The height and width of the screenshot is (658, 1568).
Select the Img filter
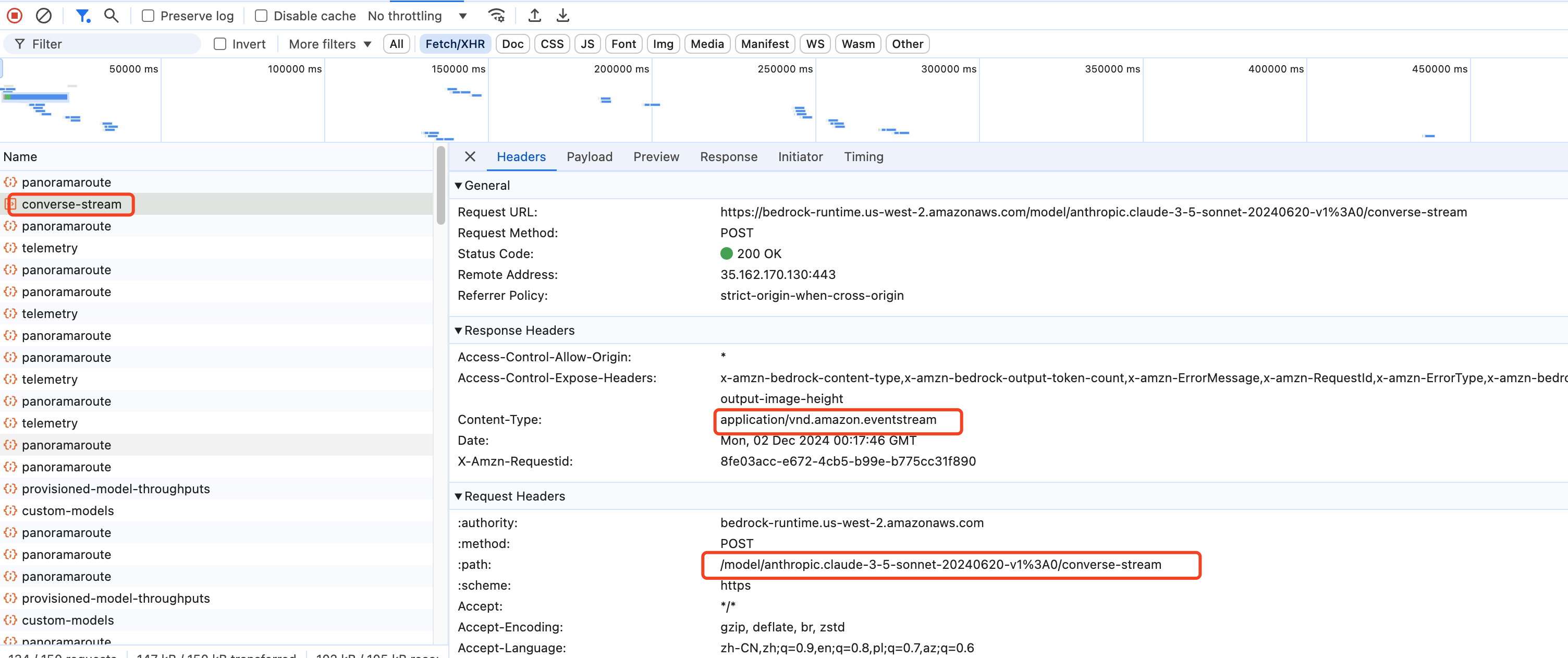[663, 44]
